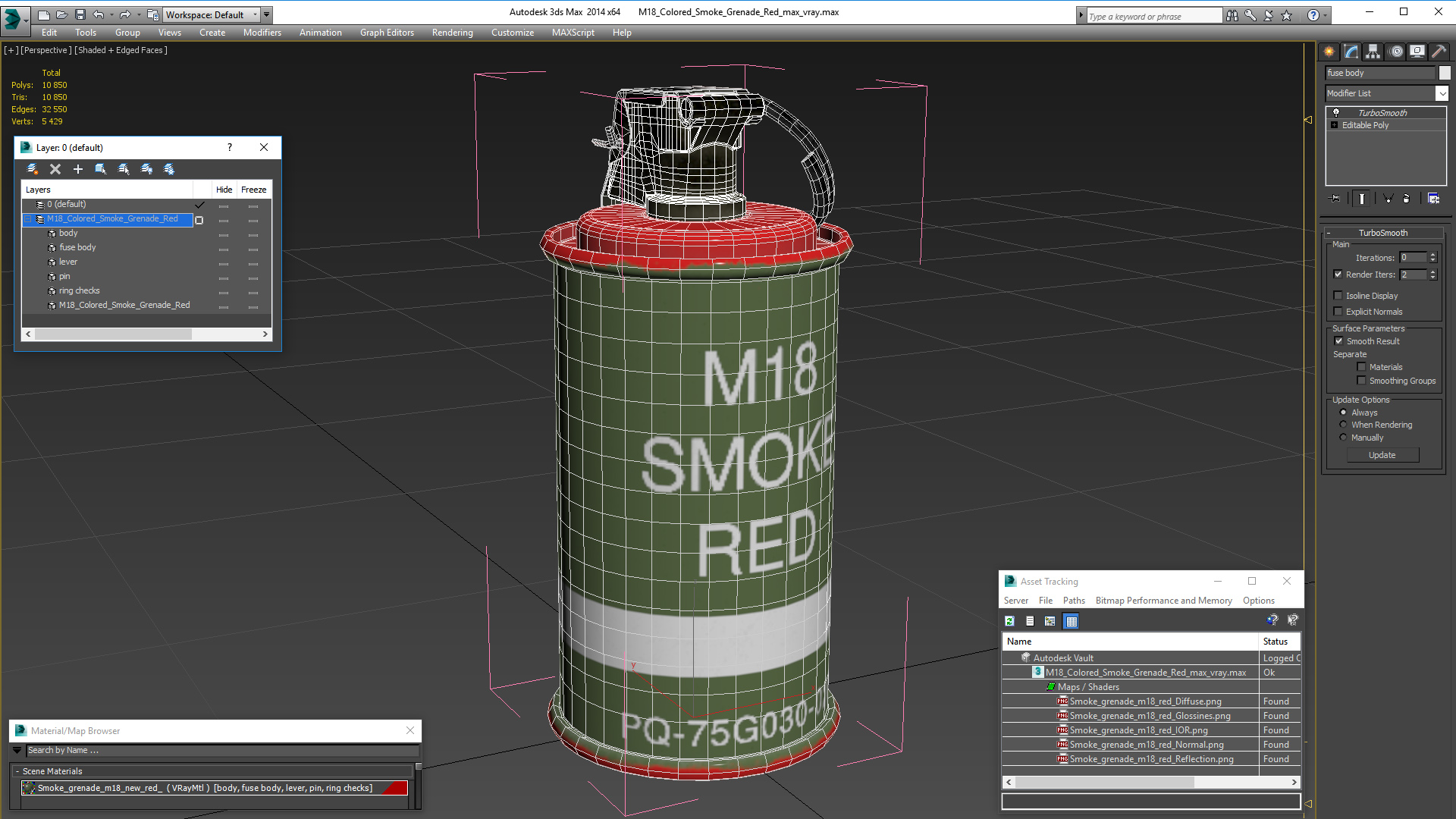The width and height of the screenshot is (1456, 819).
Task: Click the Save File floppy disk icon
Action: click(80, 14)
